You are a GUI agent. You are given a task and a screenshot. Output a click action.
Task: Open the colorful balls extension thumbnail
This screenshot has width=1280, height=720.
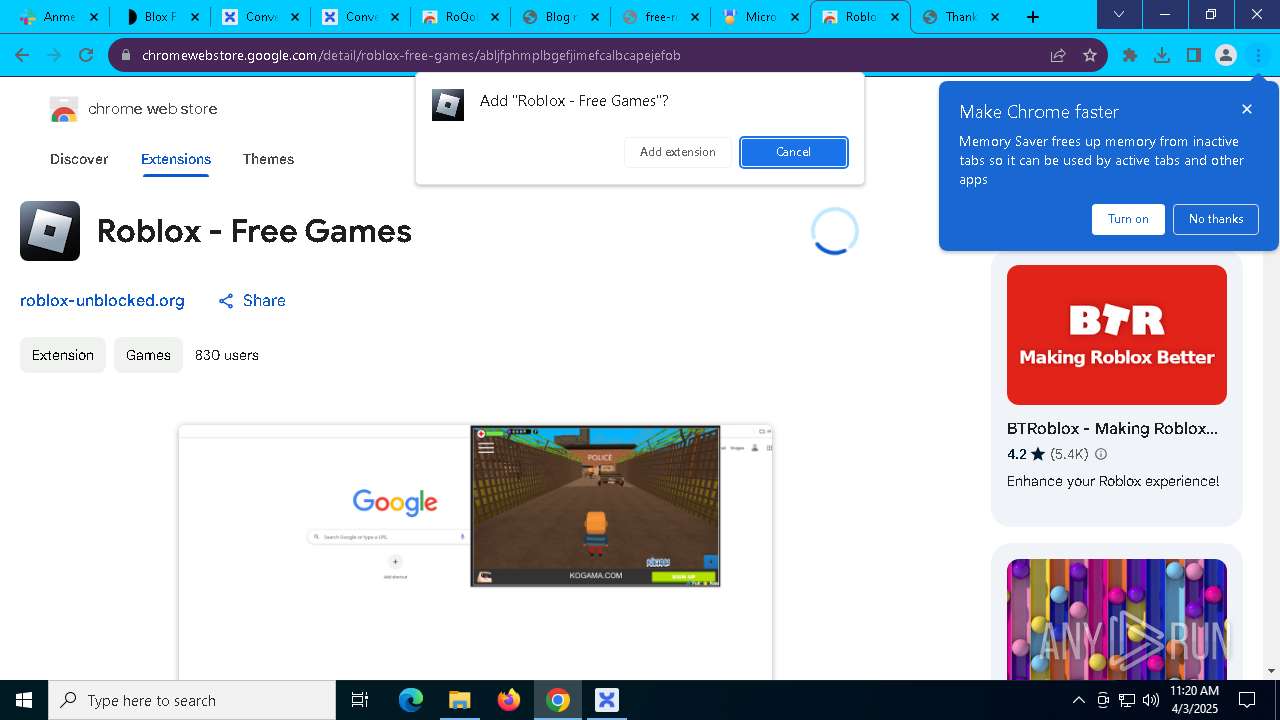pyautogui.click(x=1117, y=619)
